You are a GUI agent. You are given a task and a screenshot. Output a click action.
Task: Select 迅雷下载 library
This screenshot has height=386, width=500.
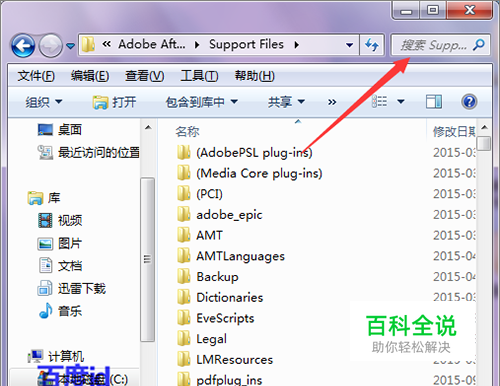click(x=82, y=288)
